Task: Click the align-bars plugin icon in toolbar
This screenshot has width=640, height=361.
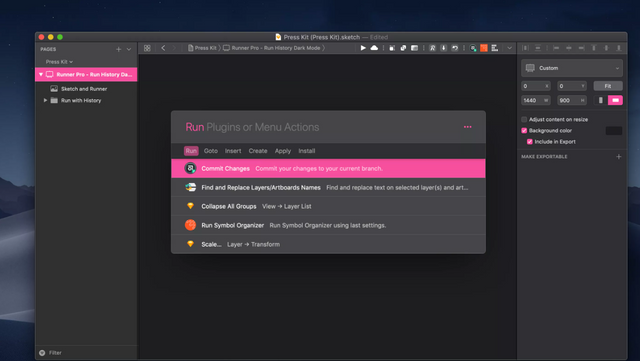Action: (x=495, y=48)
